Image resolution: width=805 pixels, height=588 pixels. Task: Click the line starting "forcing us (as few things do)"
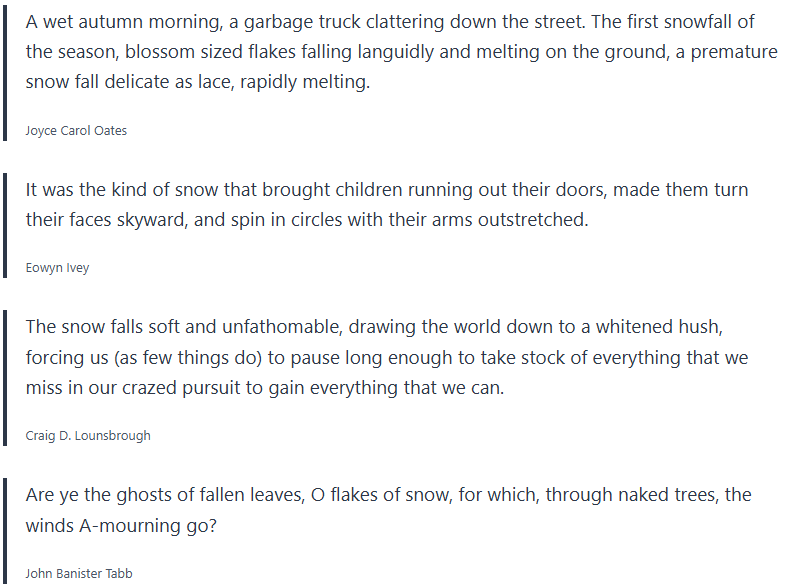point(387,357)
